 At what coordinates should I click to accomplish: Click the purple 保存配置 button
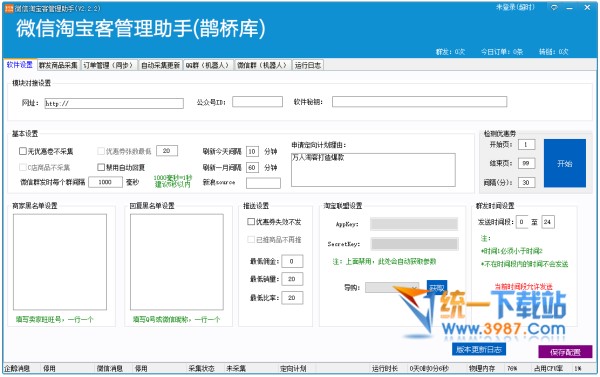click(565, 352)
